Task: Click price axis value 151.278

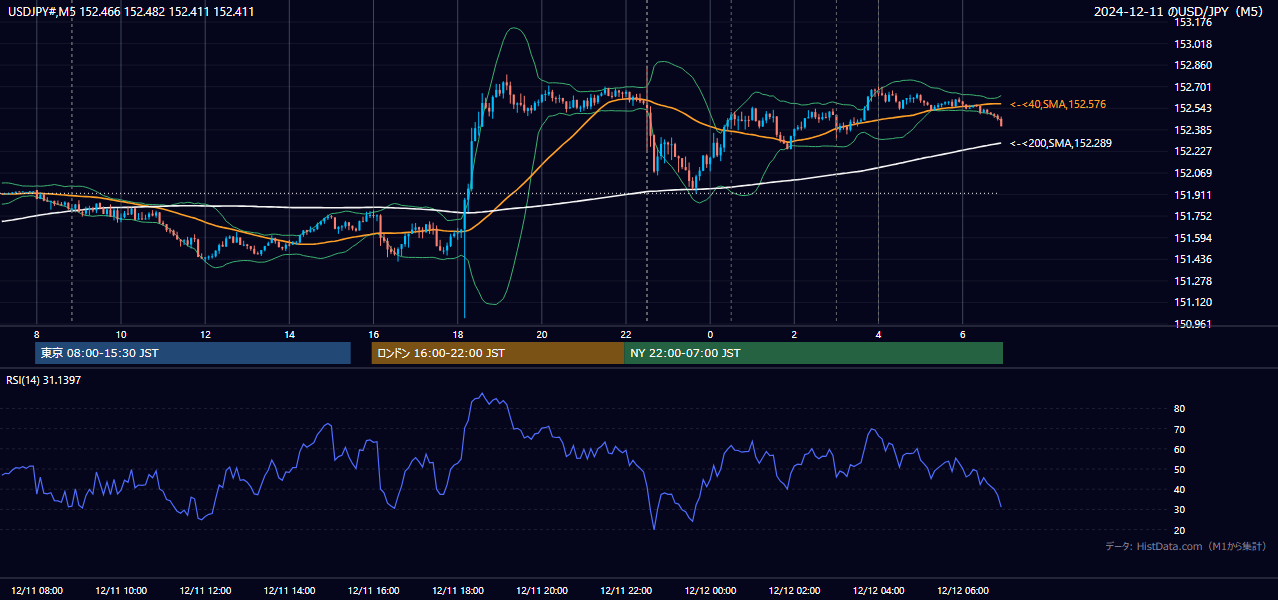Action: click(1193, 281)
